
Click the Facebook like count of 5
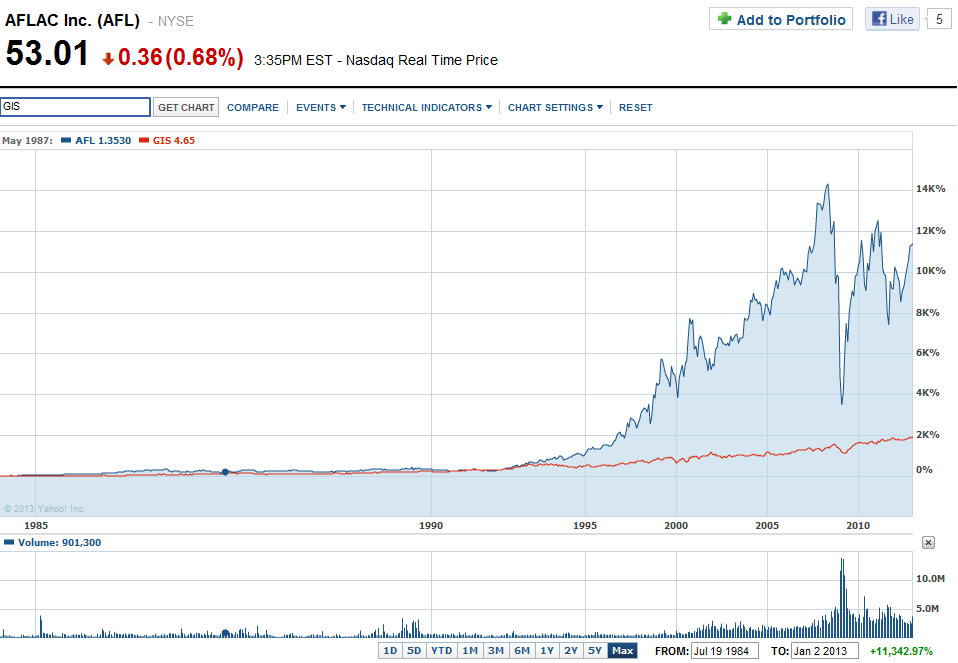coord(939,20)
